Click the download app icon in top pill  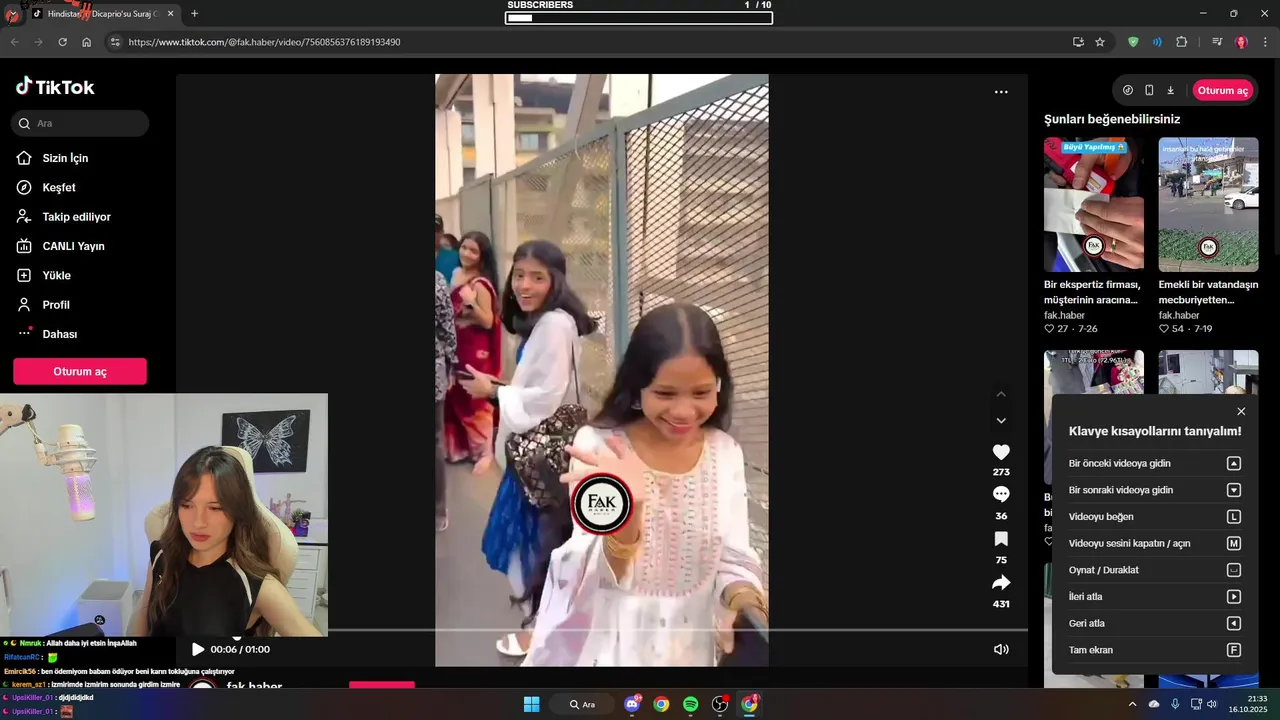coord(1171,90)
